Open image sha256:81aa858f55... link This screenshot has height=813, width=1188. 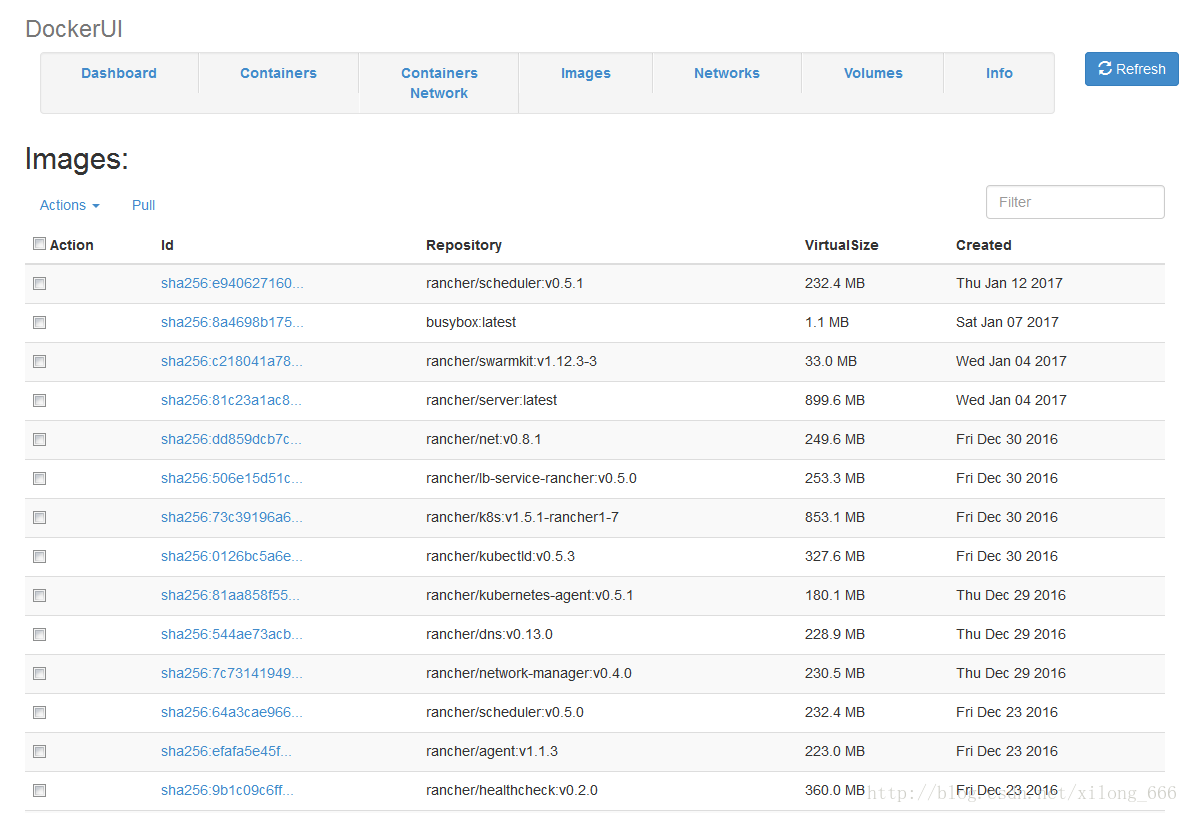point(230,596)
